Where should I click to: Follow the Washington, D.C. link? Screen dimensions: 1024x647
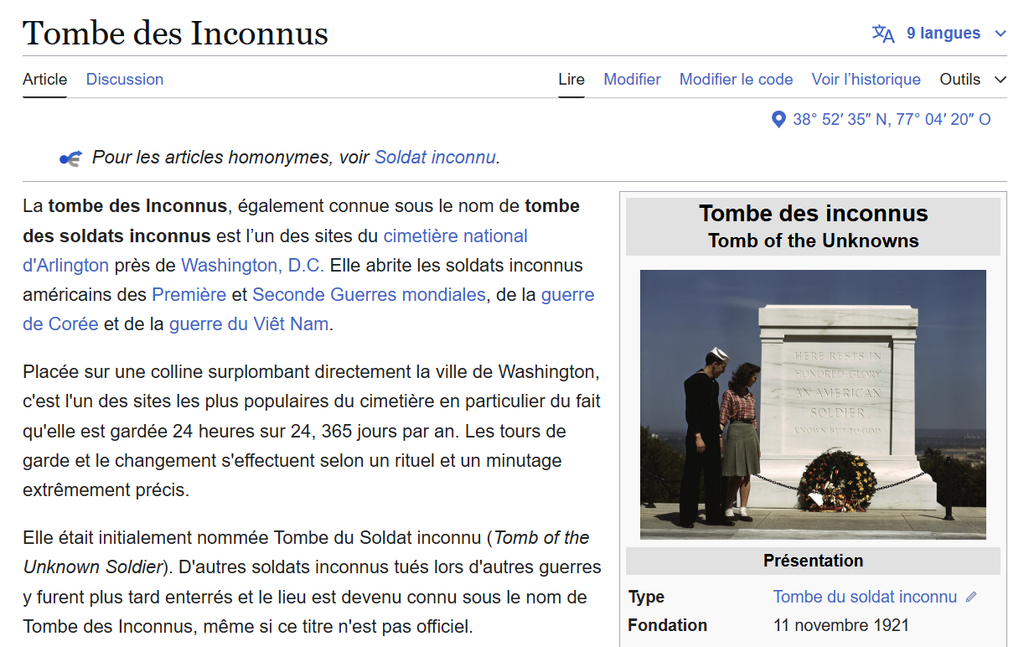tap(252, 265)
